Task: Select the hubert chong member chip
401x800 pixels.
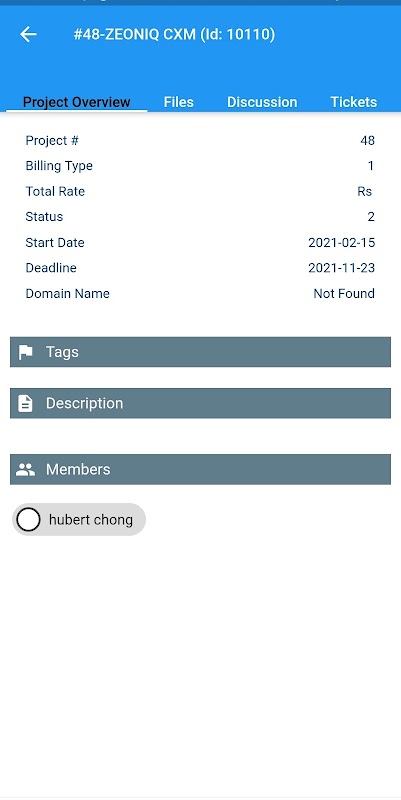Action: click(79, 519)
